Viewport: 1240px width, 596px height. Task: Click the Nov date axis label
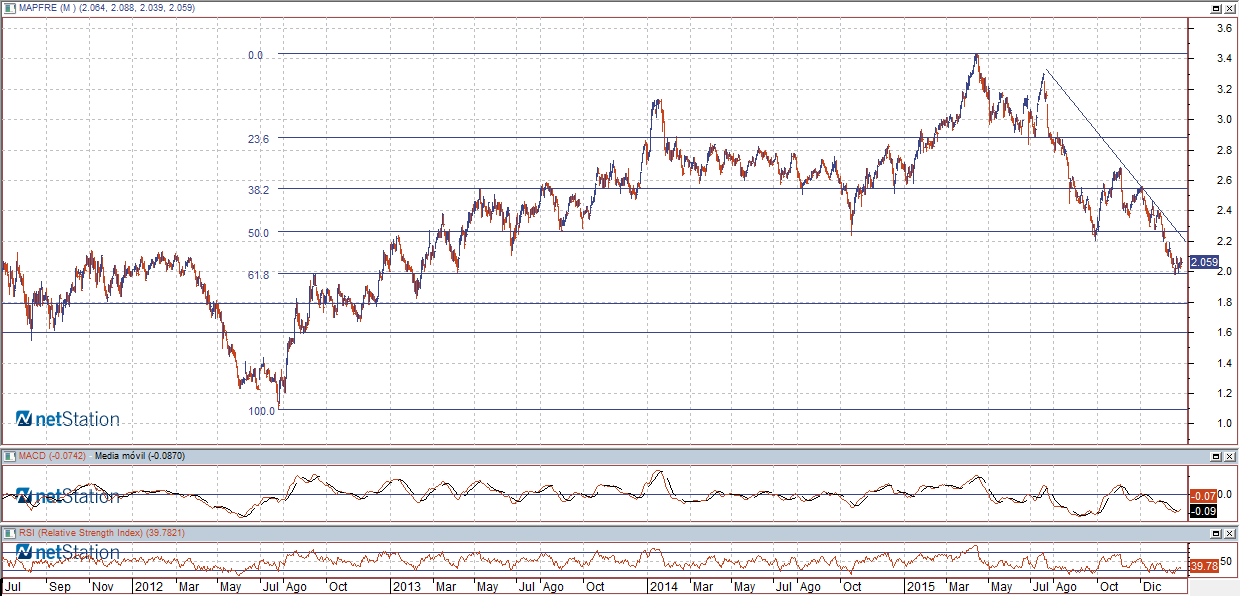(102, 587)
